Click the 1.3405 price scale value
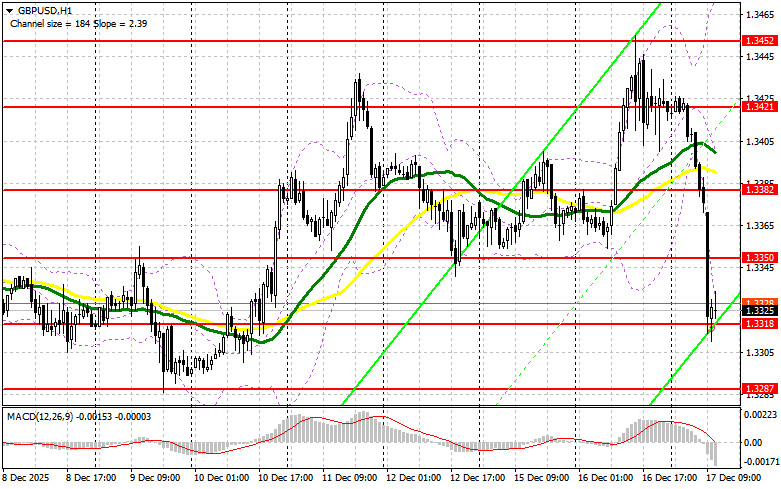 point(760,142)
